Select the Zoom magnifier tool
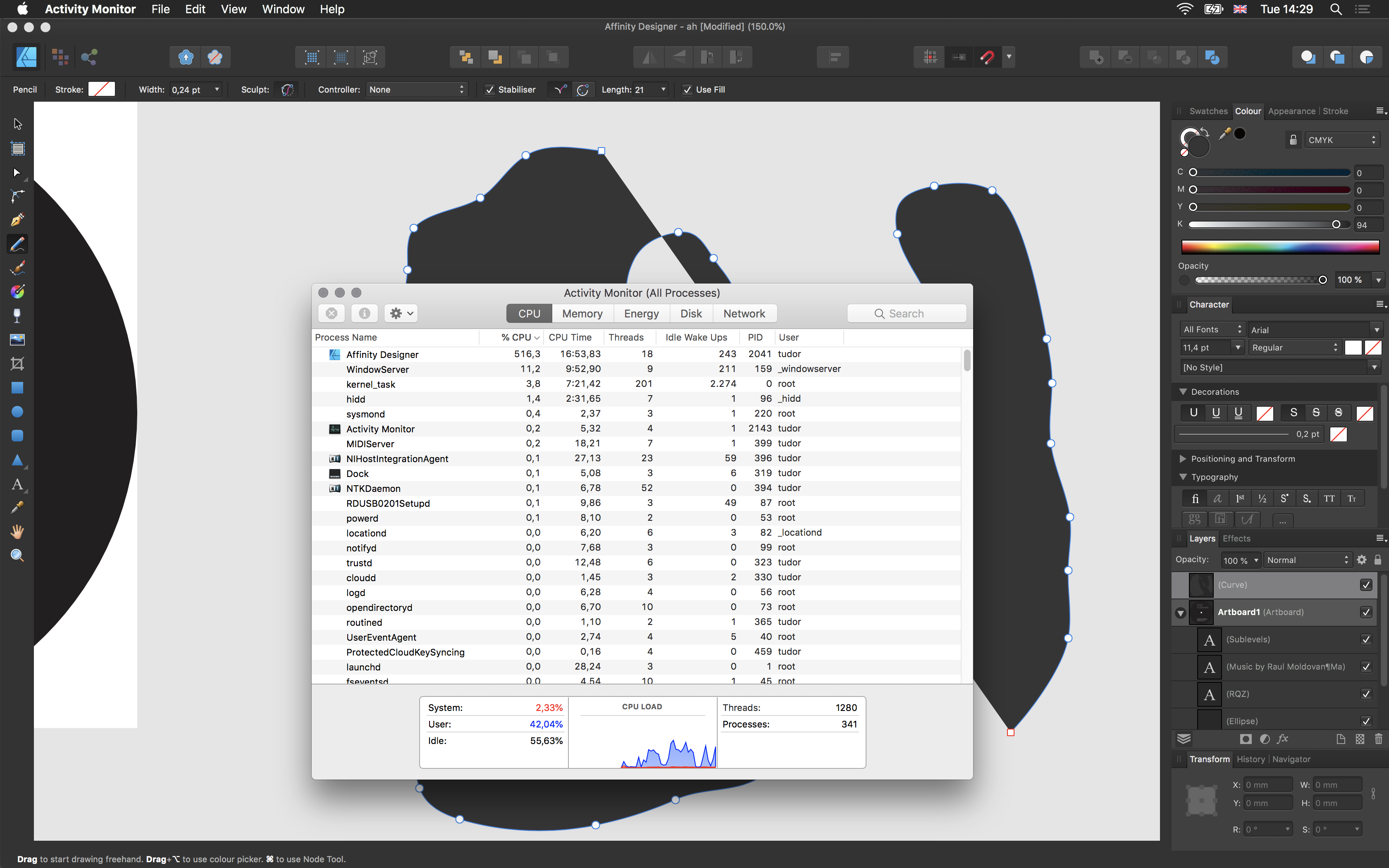Viewport: 1389px width, 868px height. tap(17, 556)
